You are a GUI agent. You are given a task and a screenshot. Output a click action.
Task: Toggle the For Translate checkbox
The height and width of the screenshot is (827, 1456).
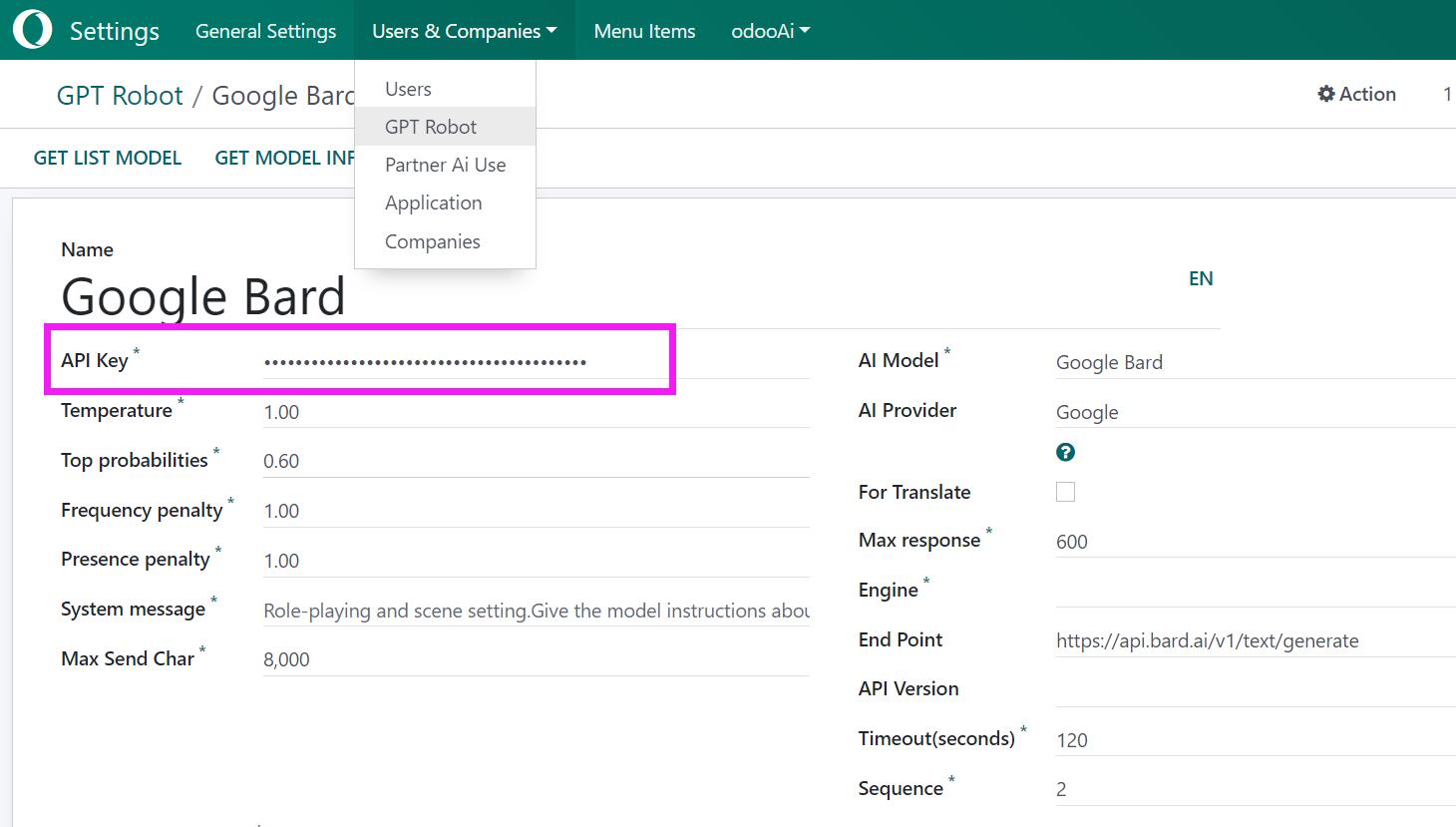(1065, 492)
